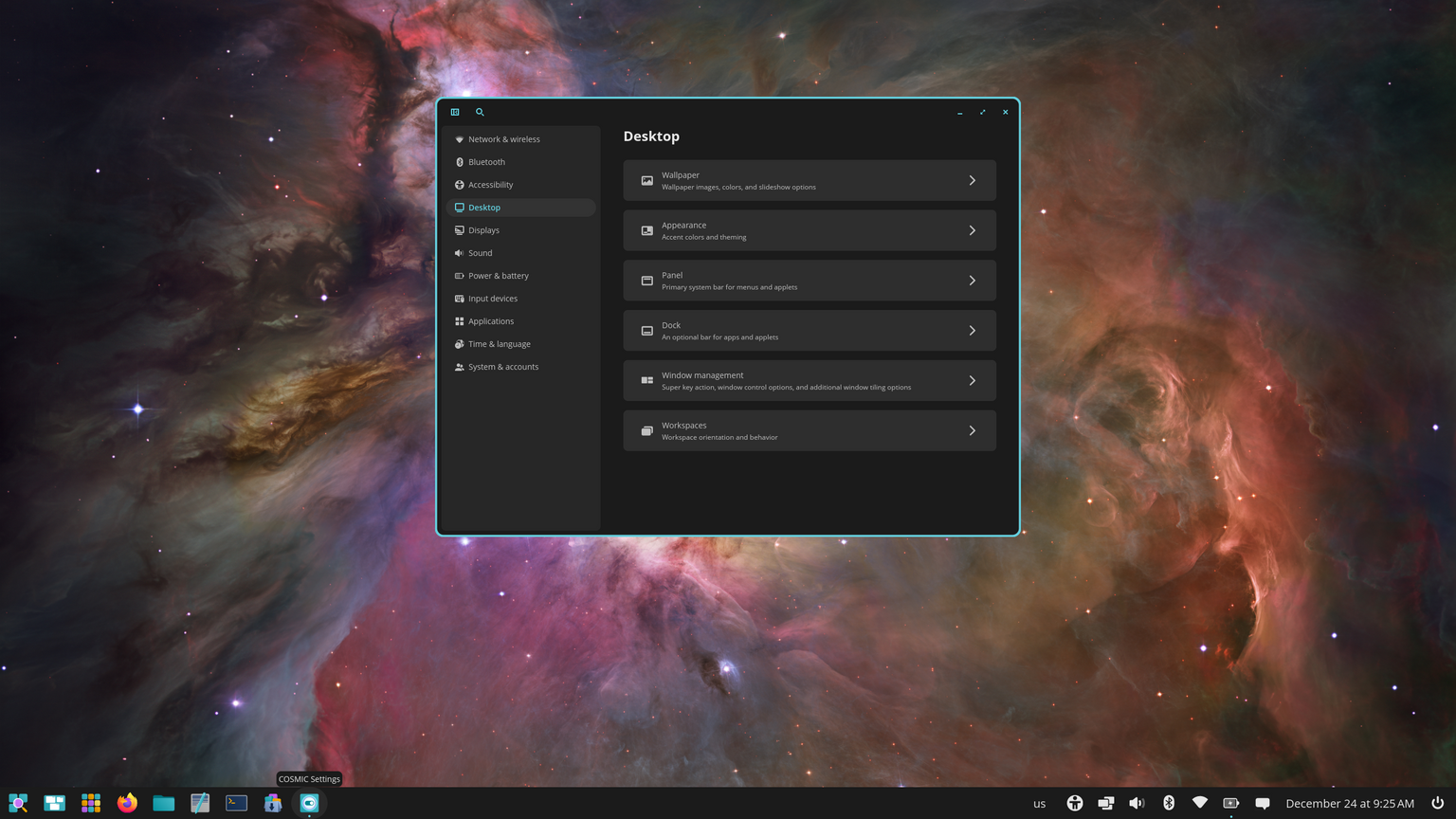This screenshot has height=819, width=1456.
Task: Open search in COSMIC Settings
Action: pyautogui.click(x=480, y=112)
